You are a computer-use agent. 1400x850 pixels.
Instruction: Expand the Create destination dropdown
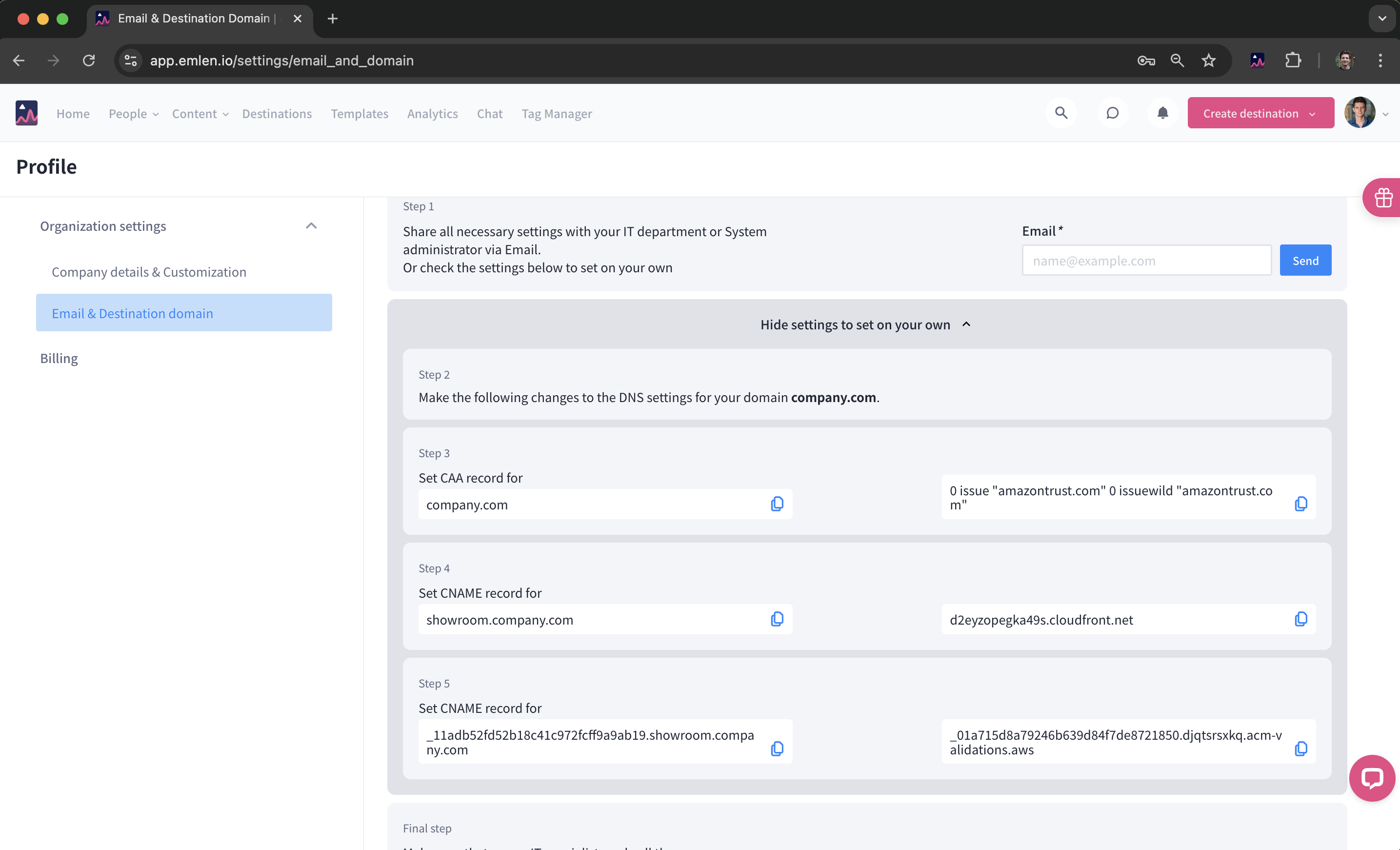tap(1313, 114)
